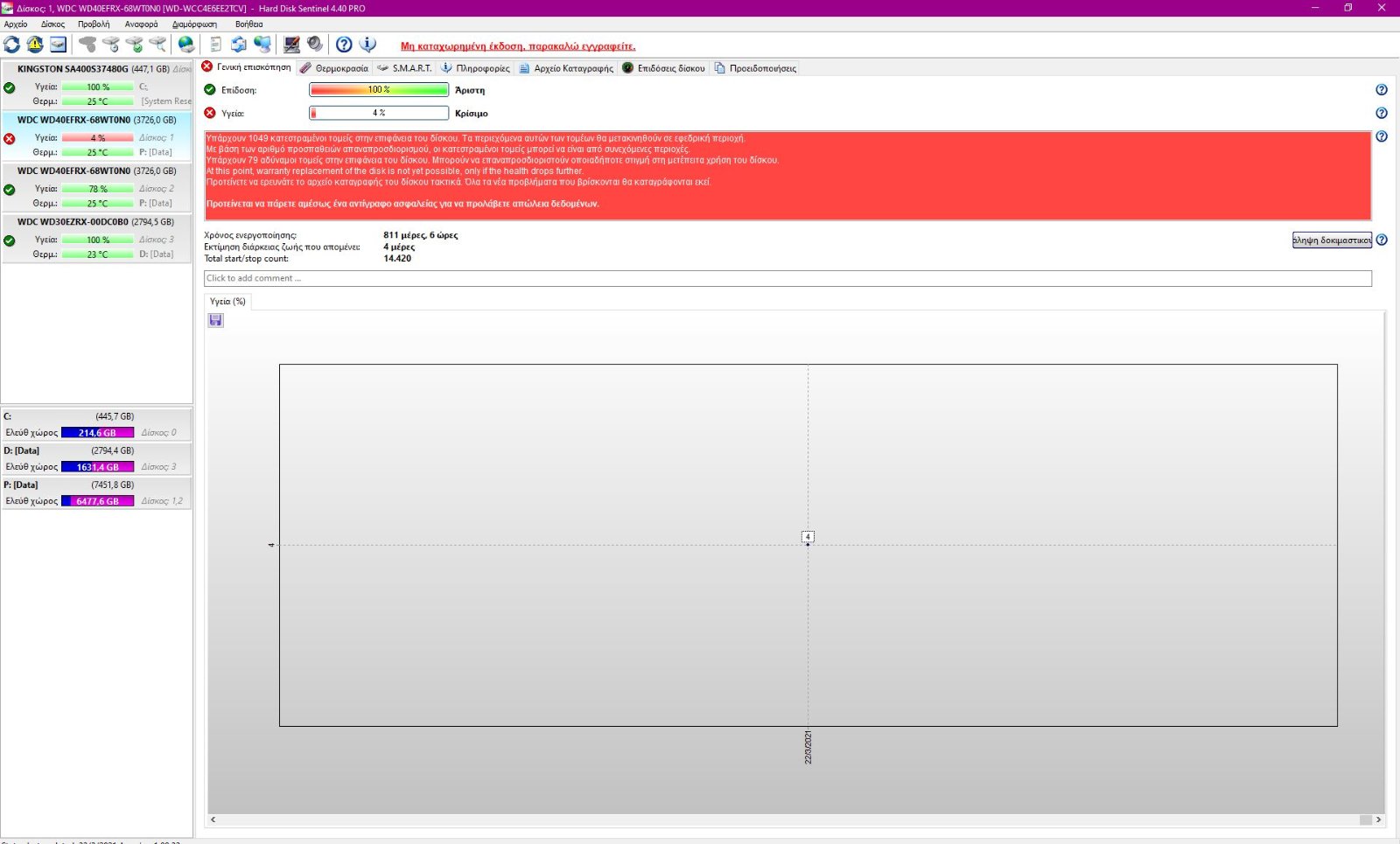Open the Αναφορά menu
The image size is (1400, 844).
tap(141, 24)
